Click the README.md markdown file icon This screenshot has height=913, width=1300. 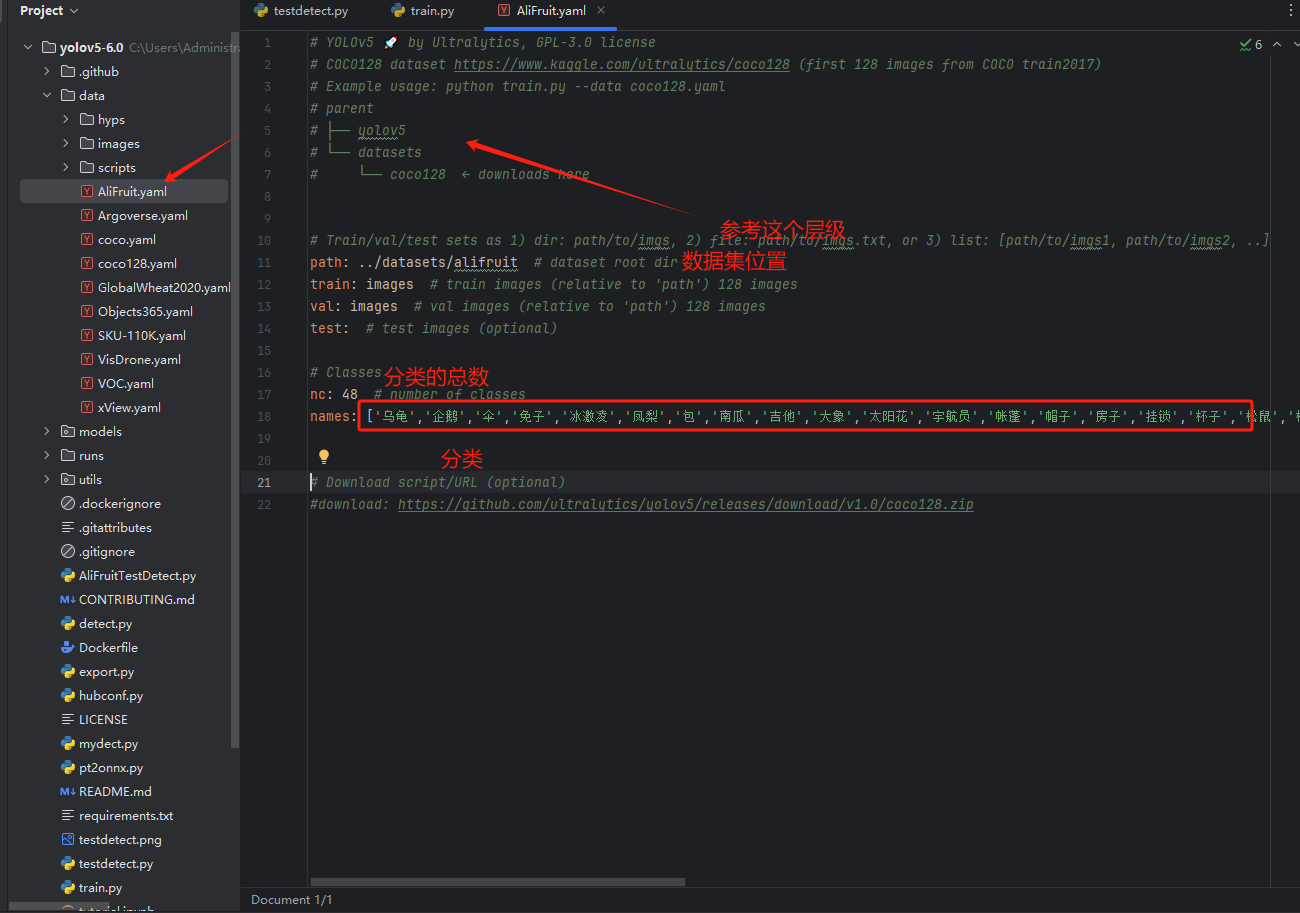click(68, 792)
